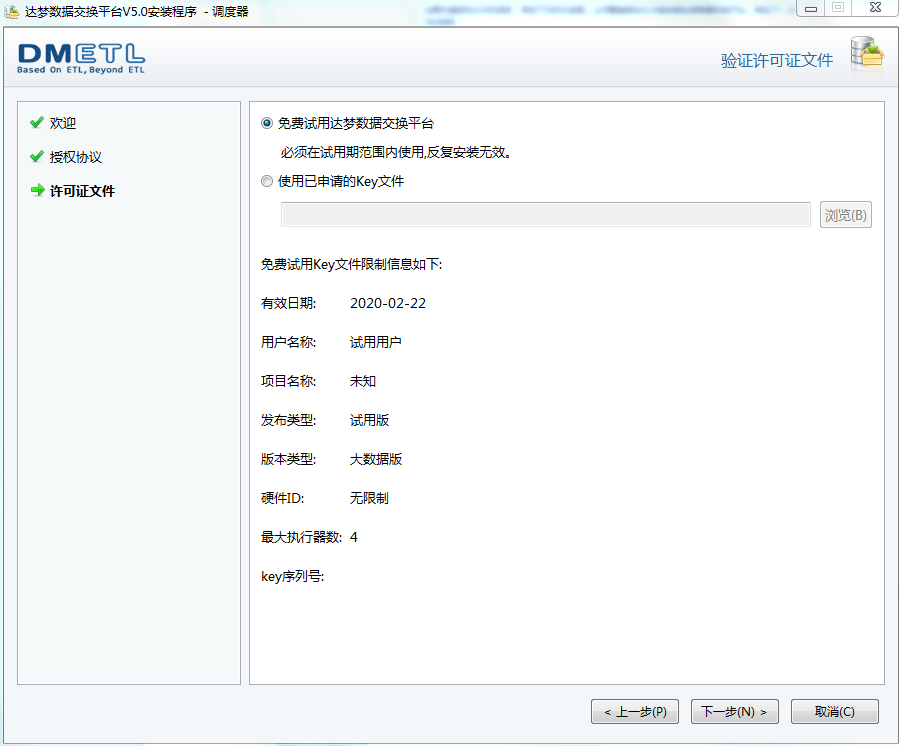Select the free trial option radio button
Screen dimensions: 899x746
click(x=267, y=123)
